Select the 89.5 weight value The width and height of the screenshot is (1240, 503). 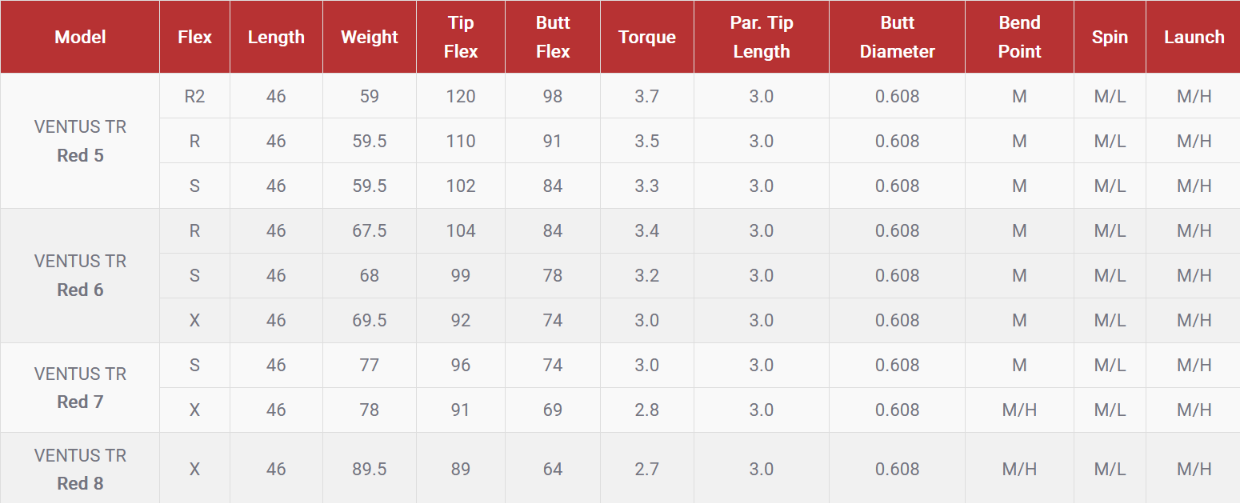point(369,469)
